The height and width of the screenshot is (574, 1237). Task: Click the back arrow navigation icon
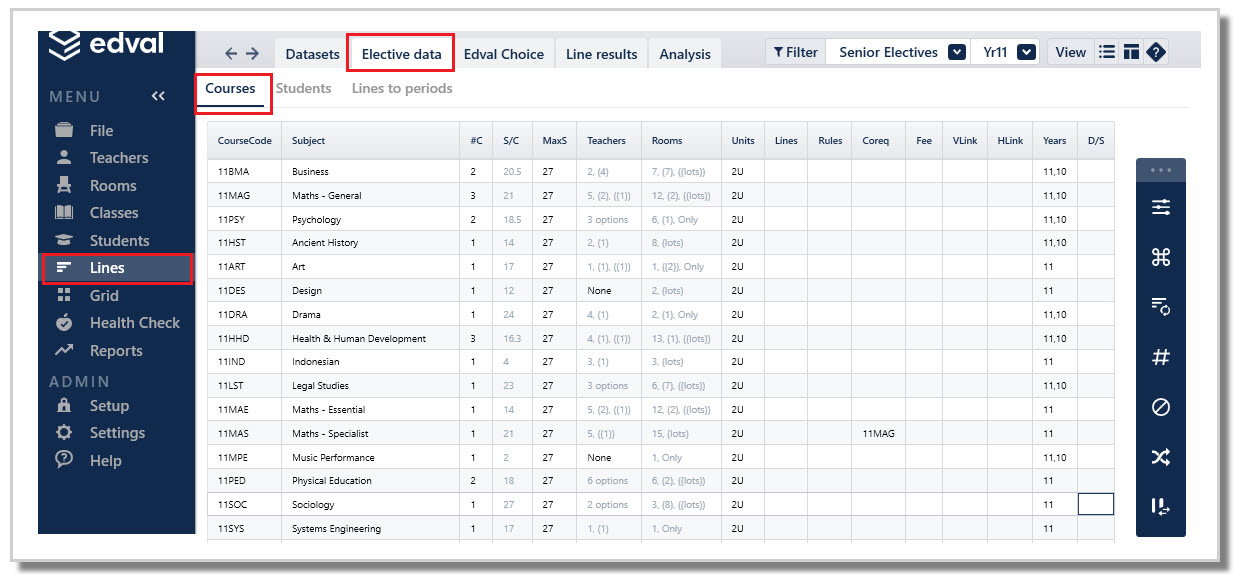pyautogui.click(x=231, y=54)
